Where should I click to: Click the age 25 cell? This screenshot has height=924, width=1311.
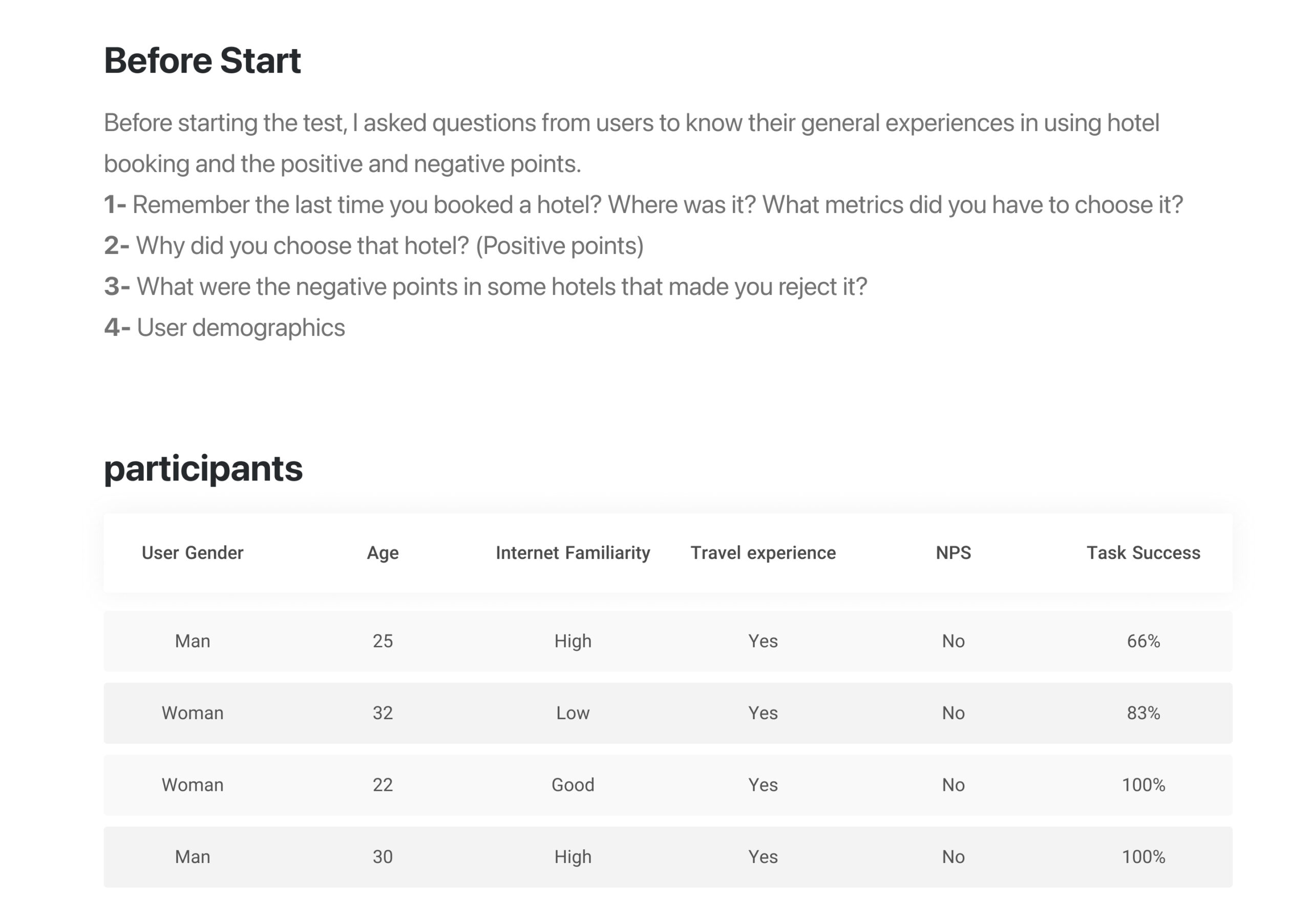point(383,641)
